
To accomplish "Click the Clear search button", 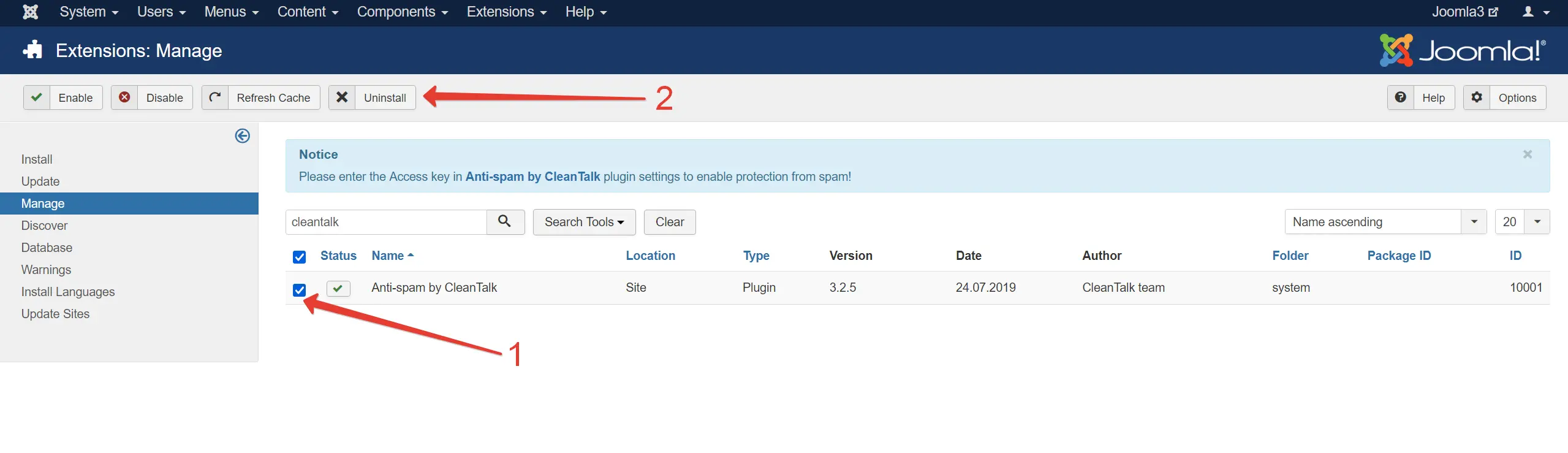I will [670, 222].
